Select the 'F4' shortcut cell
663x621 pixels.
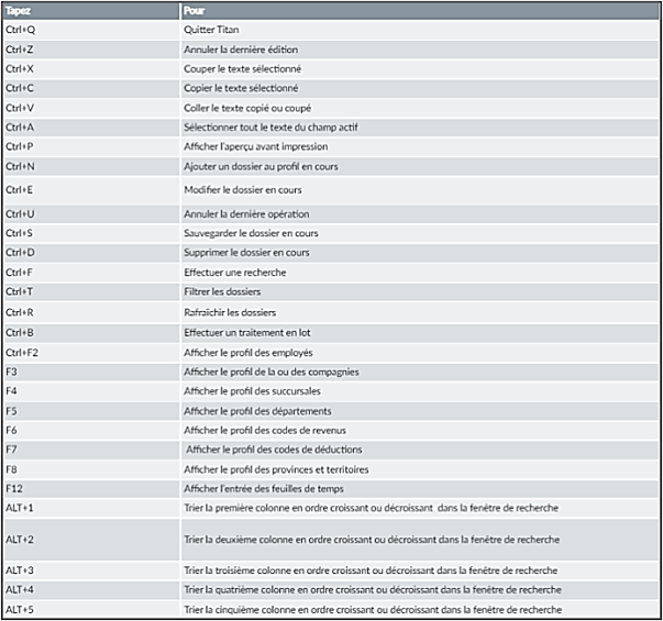click(91, 391)
